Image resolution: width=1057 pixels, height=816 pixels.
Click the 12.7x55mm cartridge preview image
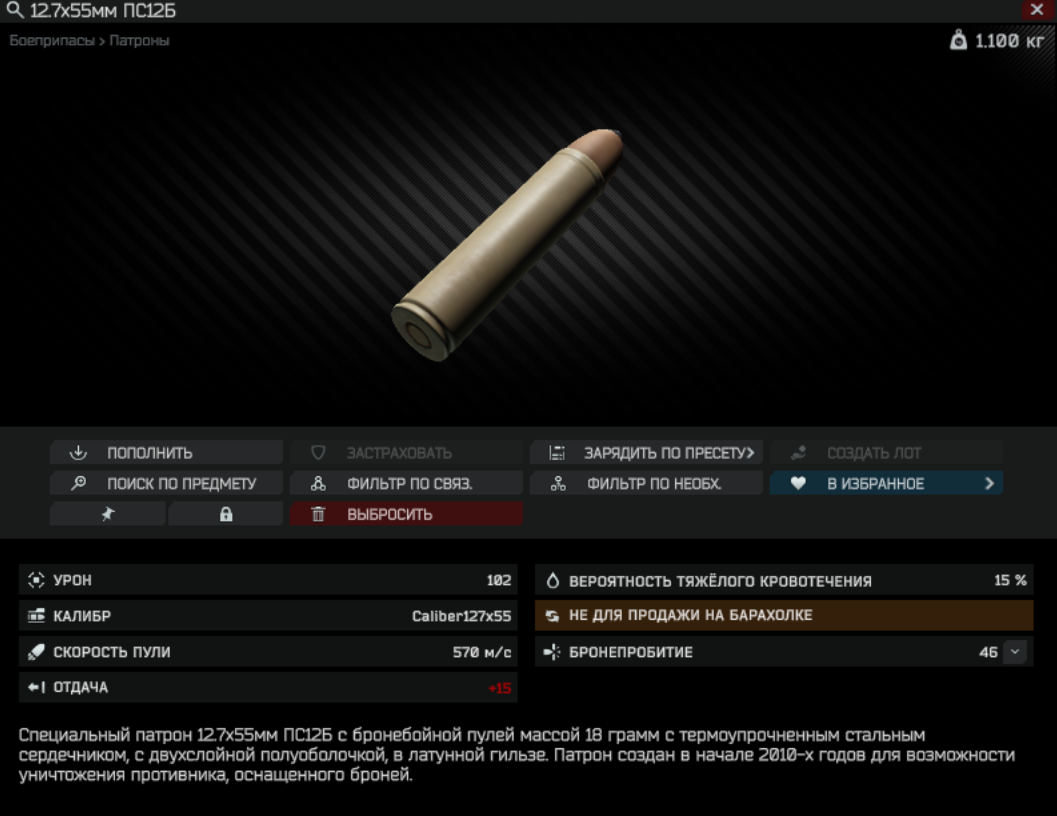pos(507,244)
